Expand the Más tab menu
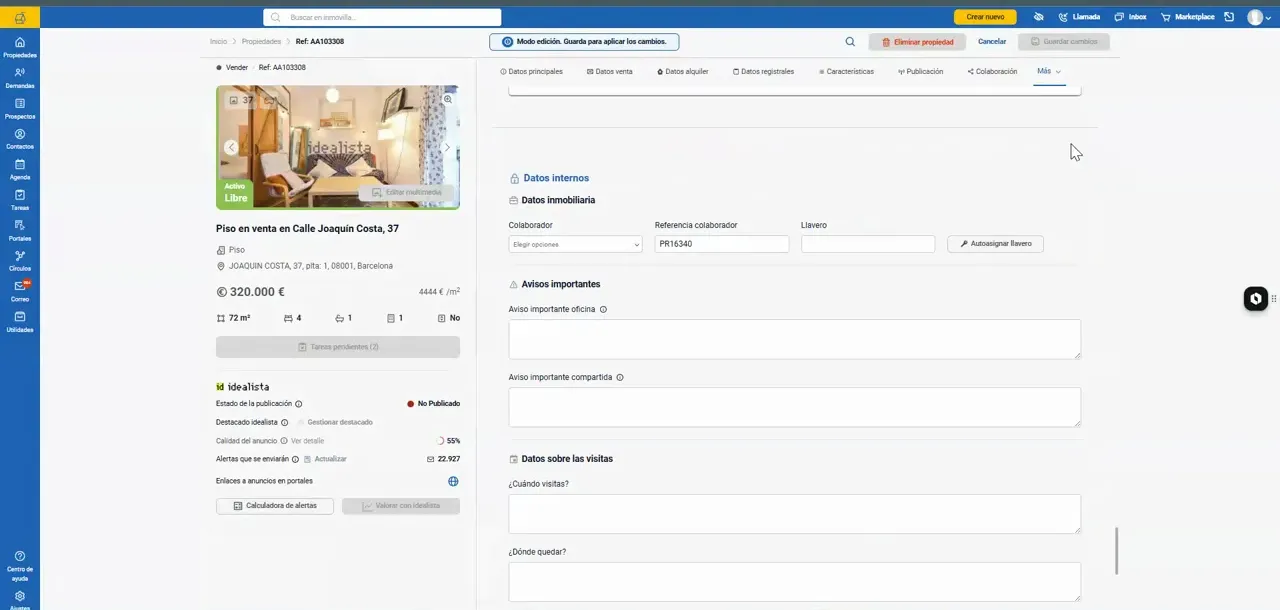 coord(1049,72)
